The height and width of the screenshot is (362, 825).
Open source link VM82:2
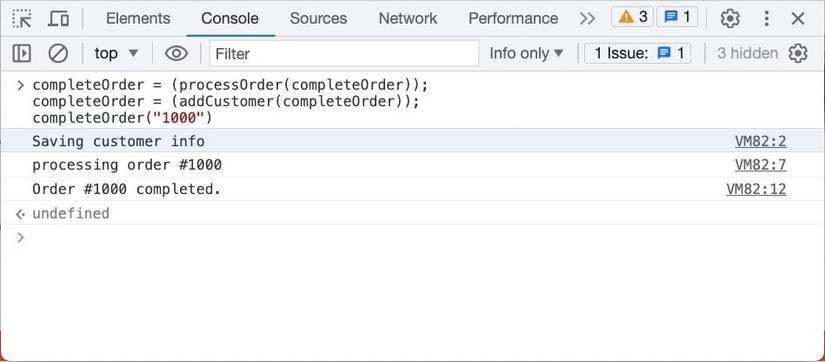tap(760, 141)
